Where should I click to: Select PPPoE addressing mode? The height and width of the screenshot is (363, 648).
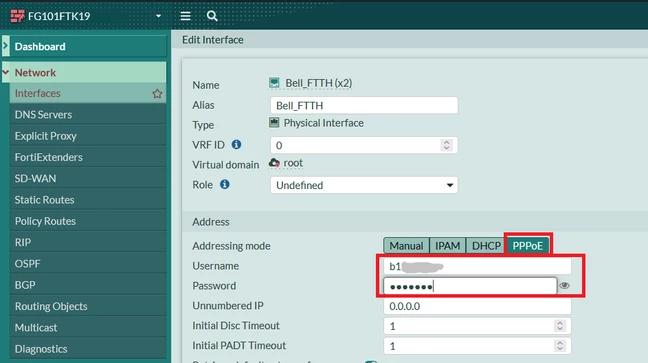point(528,246)
